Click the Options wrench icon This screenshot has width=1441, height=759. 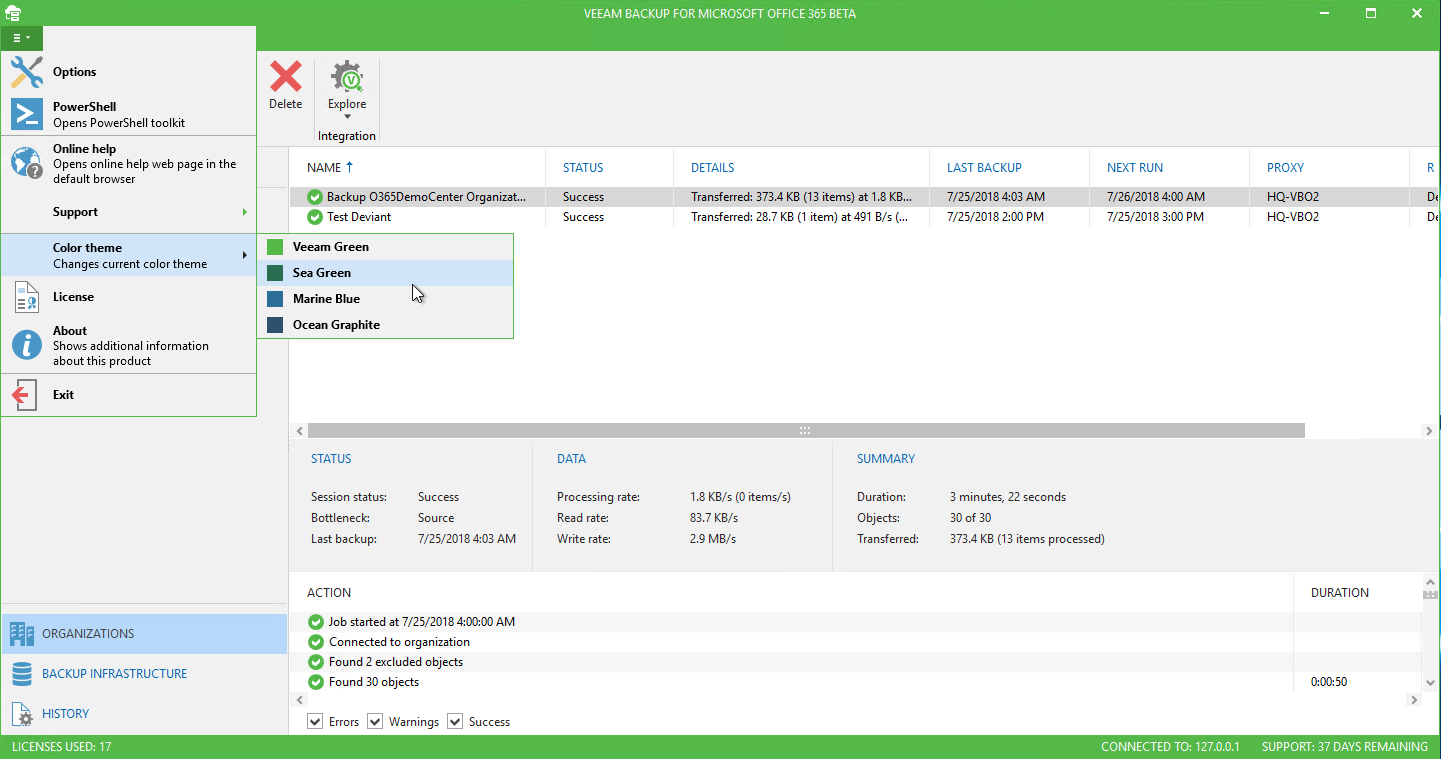click(27, 72)
